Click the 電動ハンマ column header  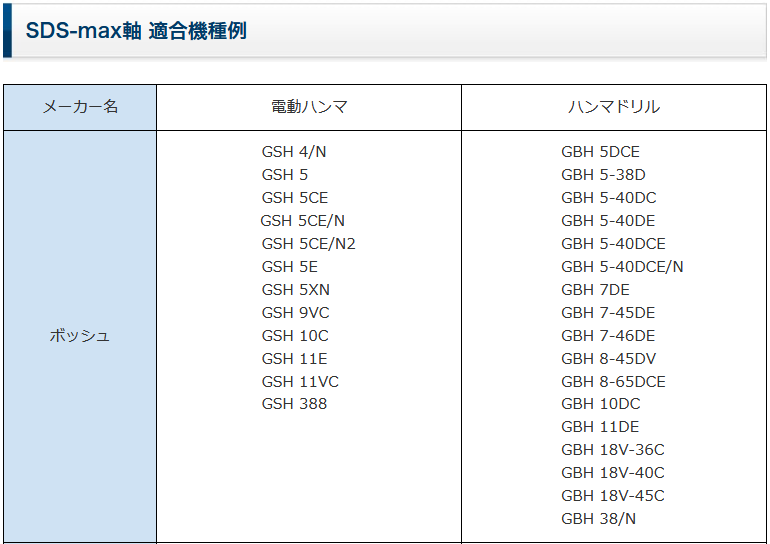click(309, 107)
